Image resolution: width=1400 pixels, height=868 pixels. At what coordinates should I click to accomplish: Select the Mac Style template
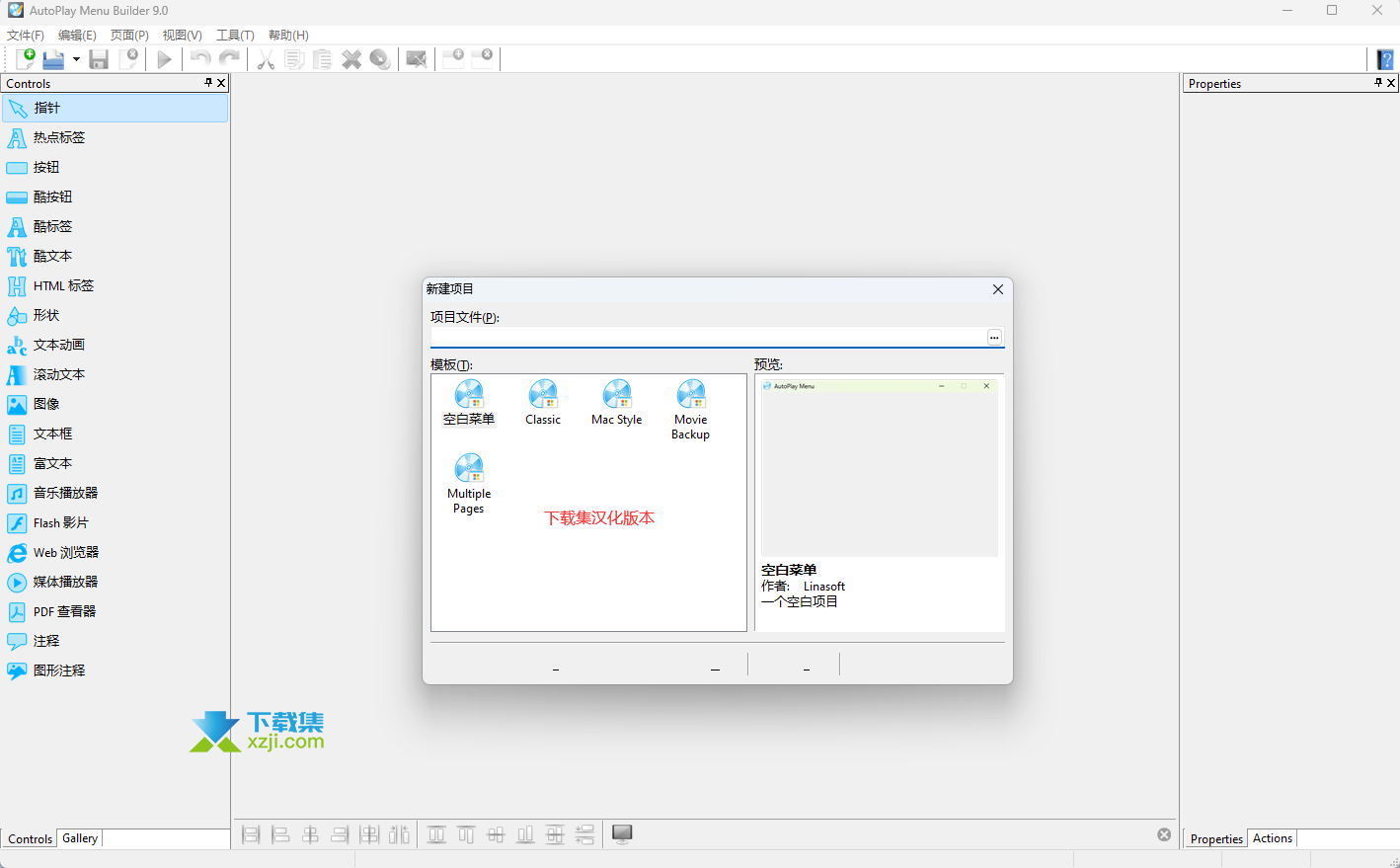(x=617, y=403)
